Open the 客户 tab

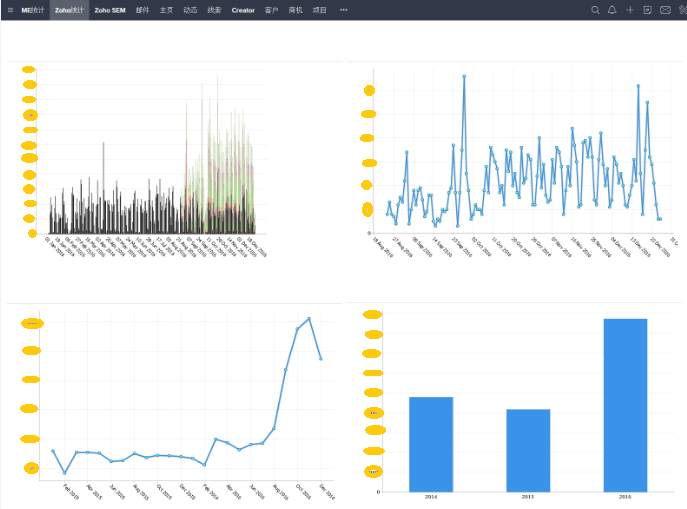[272, 10]
